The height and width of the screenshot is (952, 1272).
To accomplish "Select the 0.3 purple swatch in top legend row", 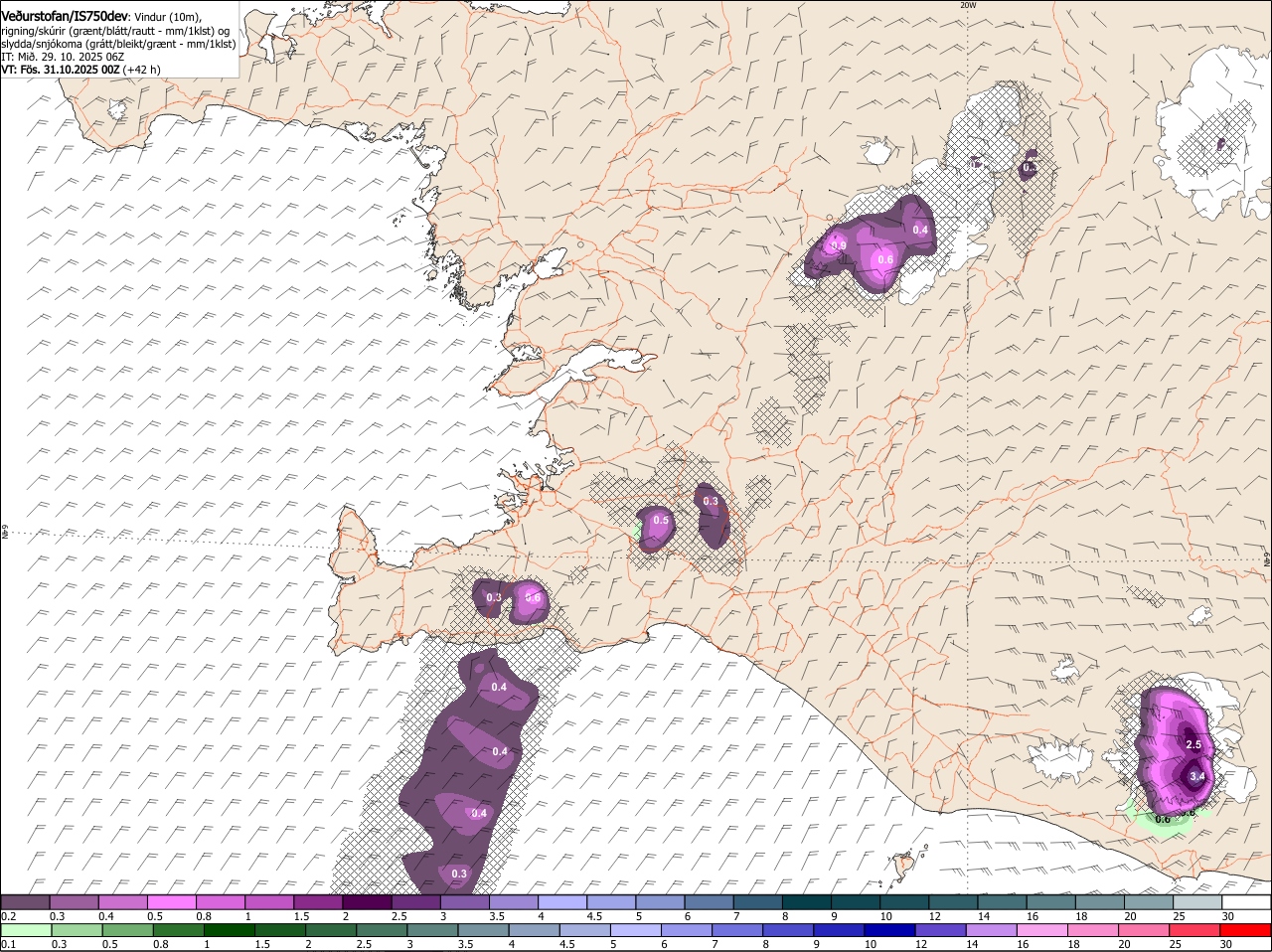I will click(74, 902).
